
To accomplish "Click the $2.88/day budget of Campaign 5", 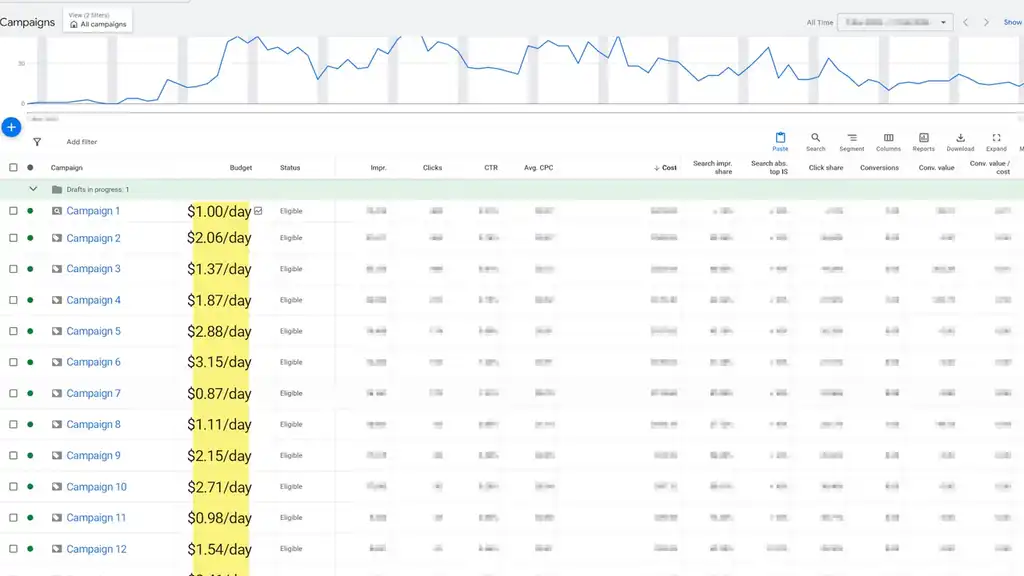I will pos(219,331).
